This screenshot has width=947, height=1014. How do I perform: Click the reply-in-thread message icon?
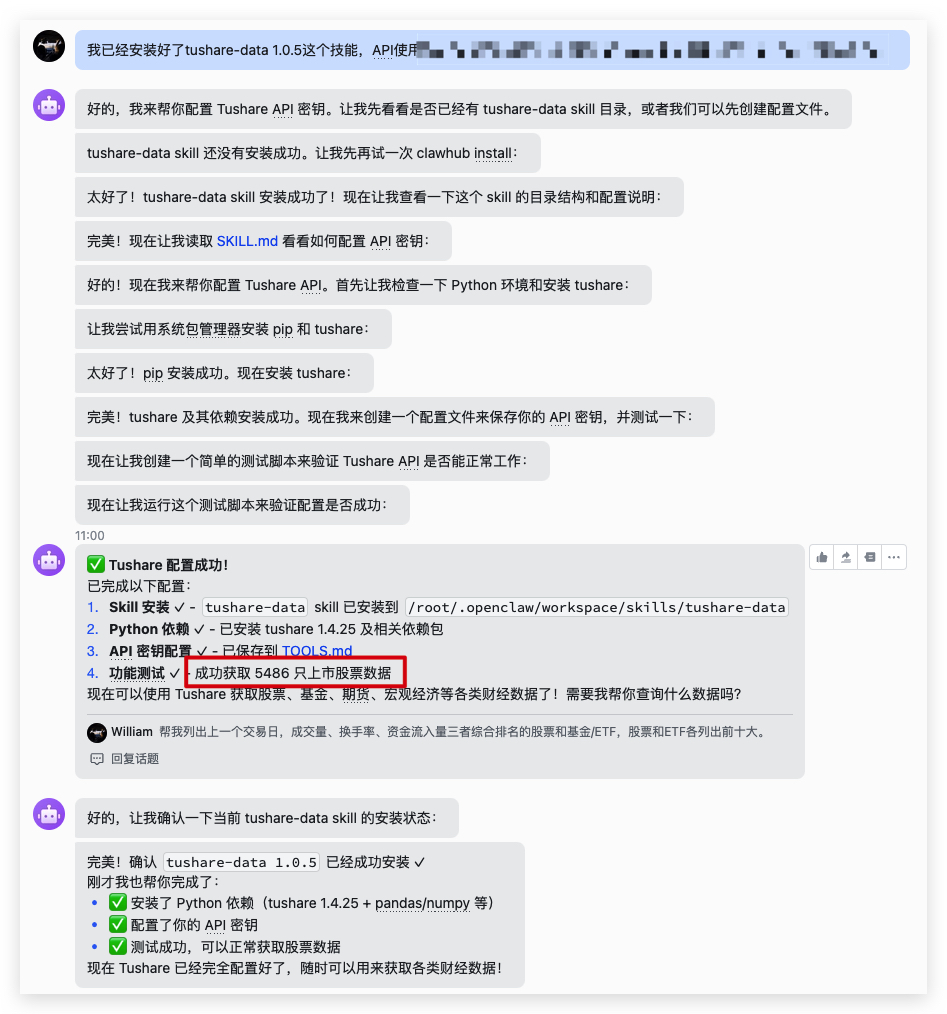tap(870, 557)
